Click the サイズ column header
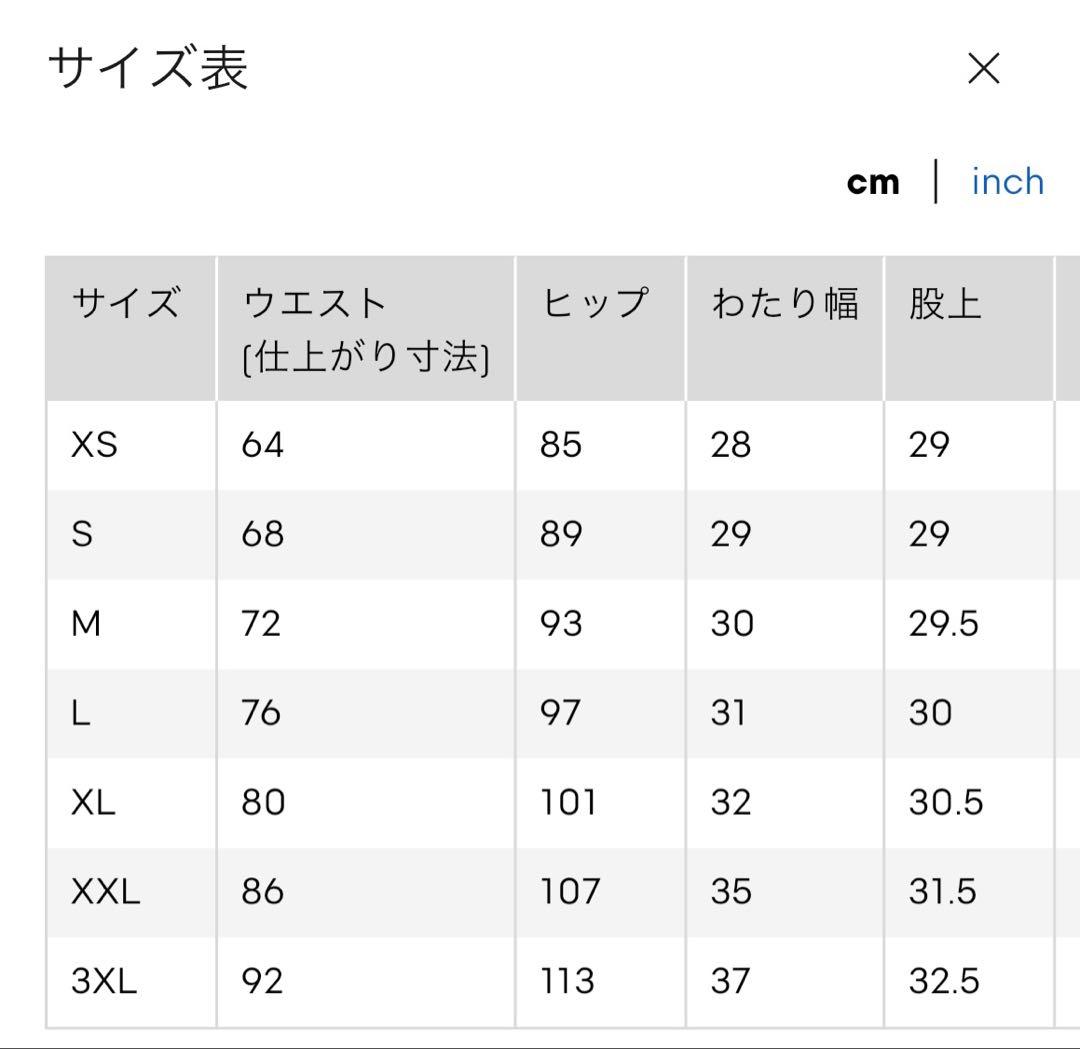 pos(127,302)
